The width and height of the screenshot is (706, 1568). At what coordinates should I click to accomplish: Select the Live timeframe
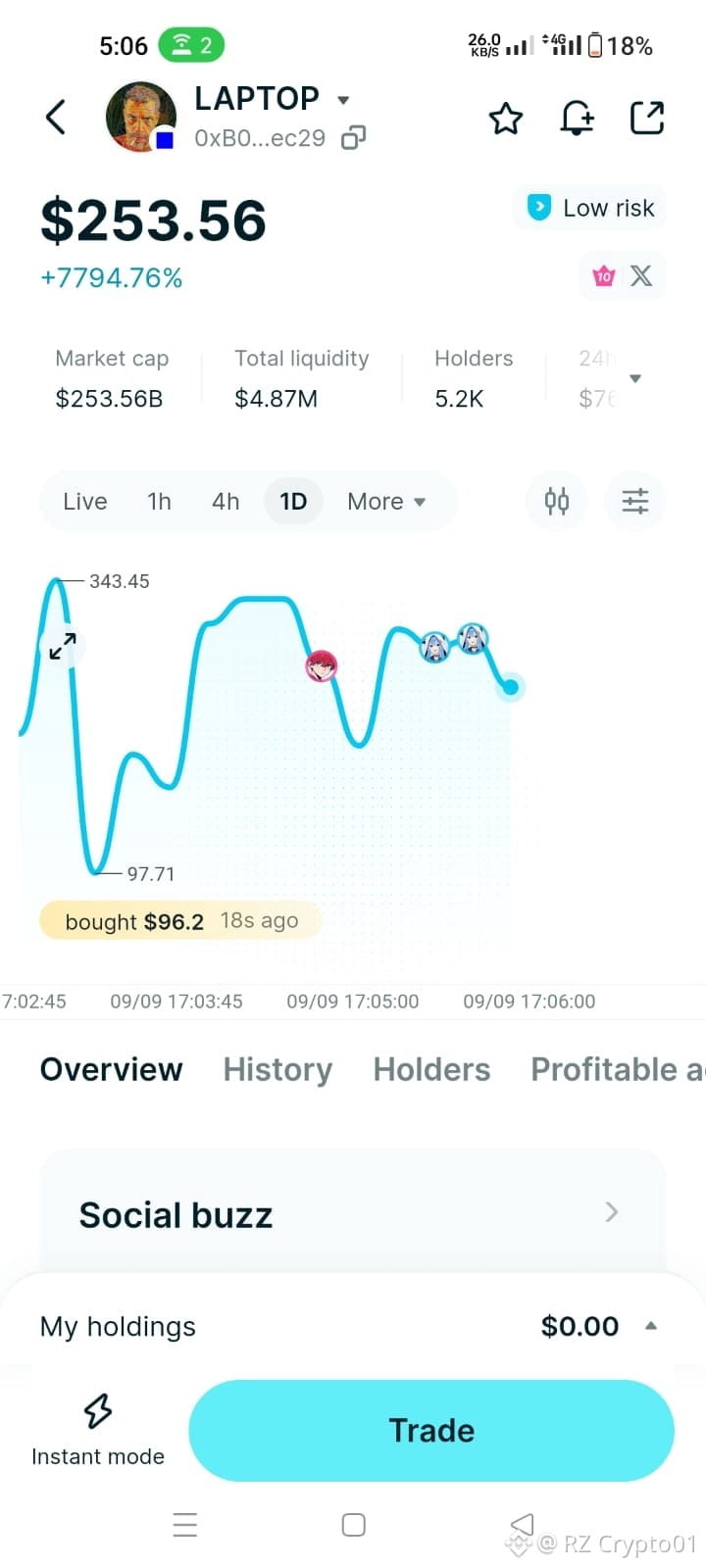85,502
